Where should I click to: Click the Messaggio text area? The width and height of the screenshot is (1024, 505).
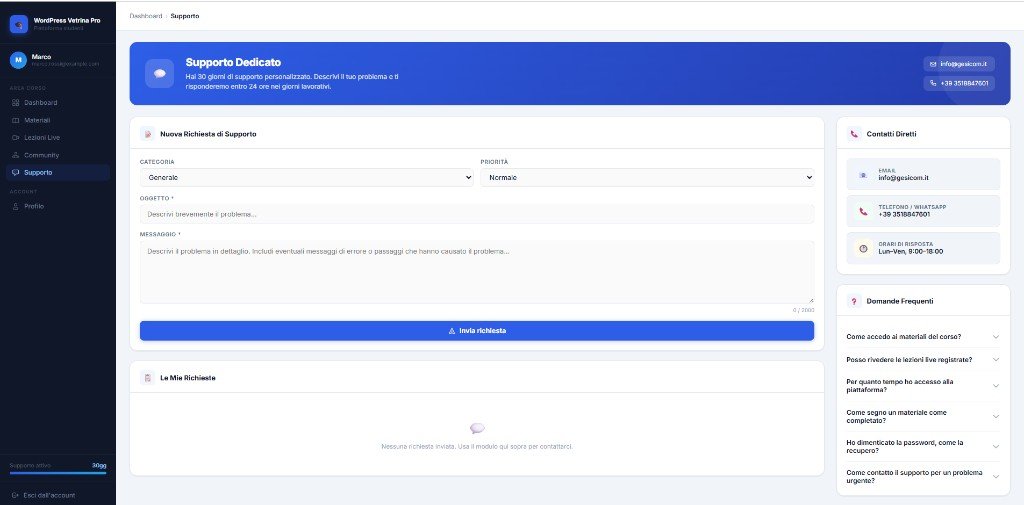[x=477, y=272]
